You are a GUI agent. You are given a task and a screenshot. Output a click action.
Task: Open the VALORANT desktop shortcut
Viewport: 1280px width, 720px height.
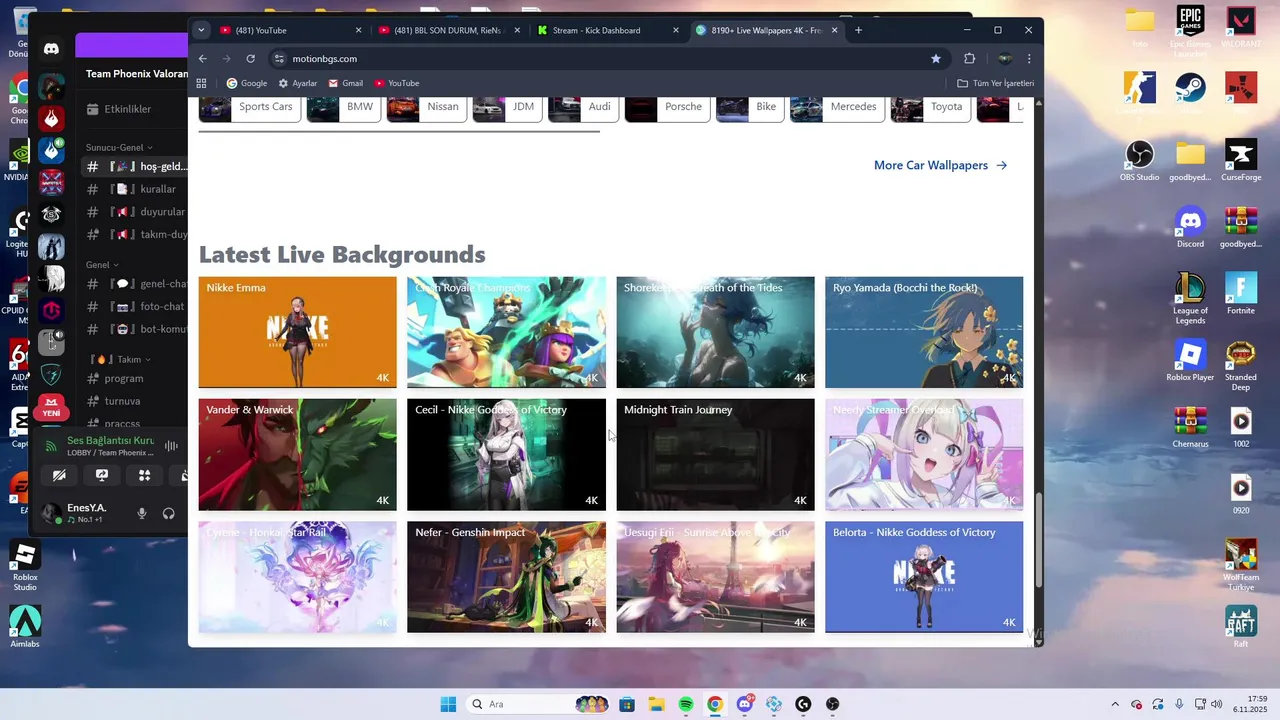click(x=1241, y=27)
